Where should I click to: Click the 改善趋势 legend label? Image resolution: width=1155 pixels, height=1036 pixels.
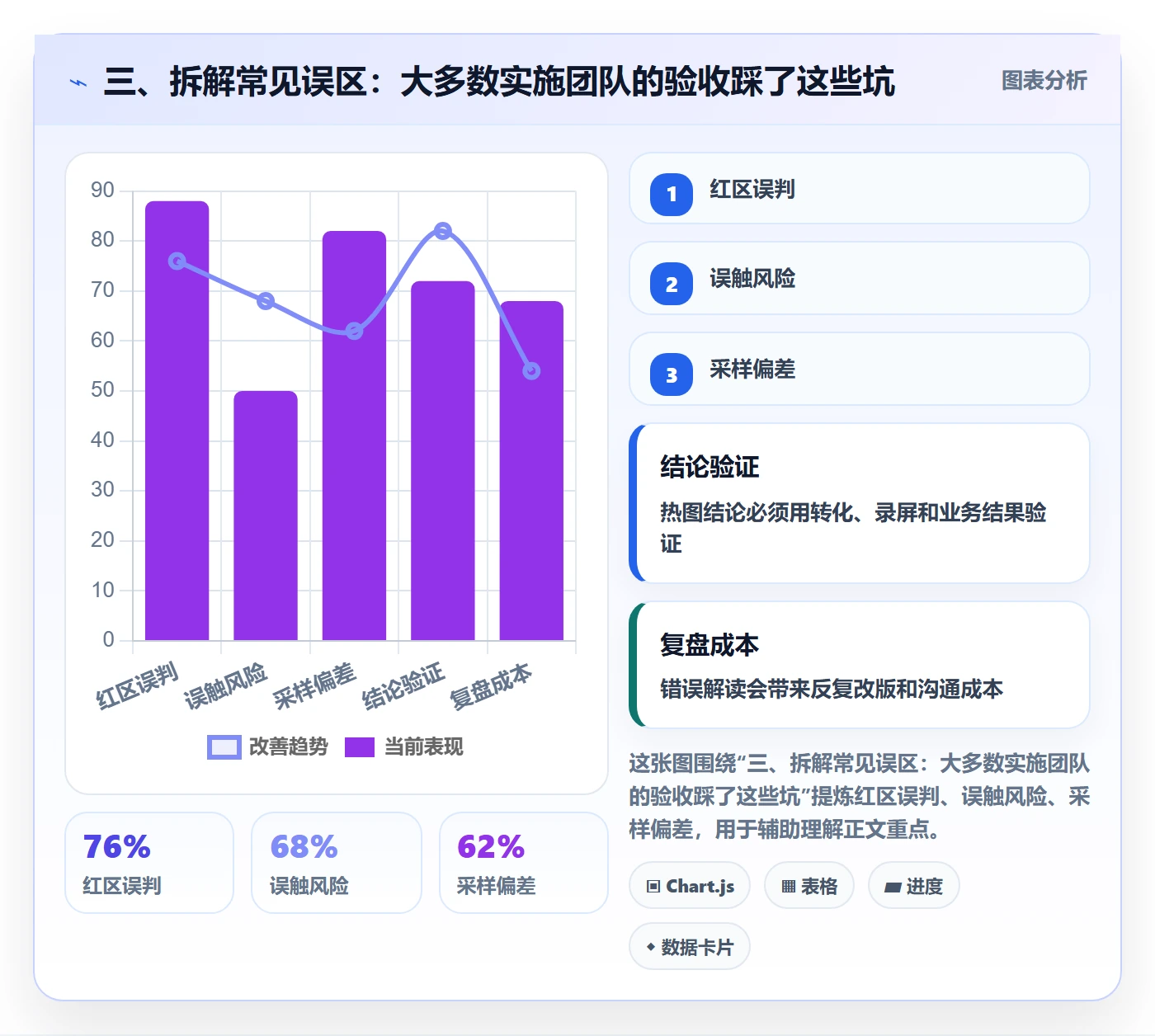pyautogui.click(x=289, y=746)
